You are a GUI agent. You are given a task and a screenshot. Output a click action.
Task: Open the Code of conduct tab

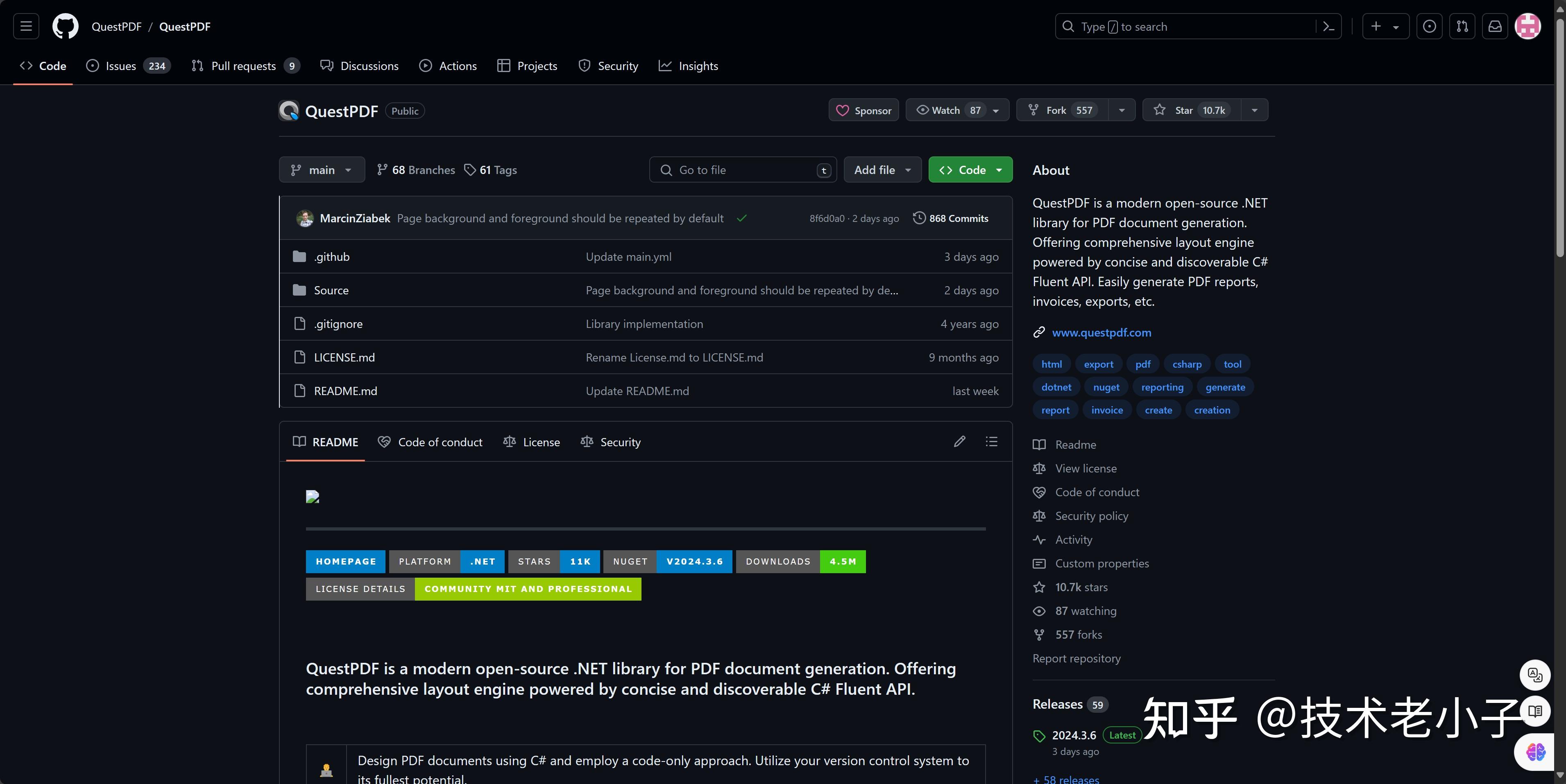(x=431, y=443)
